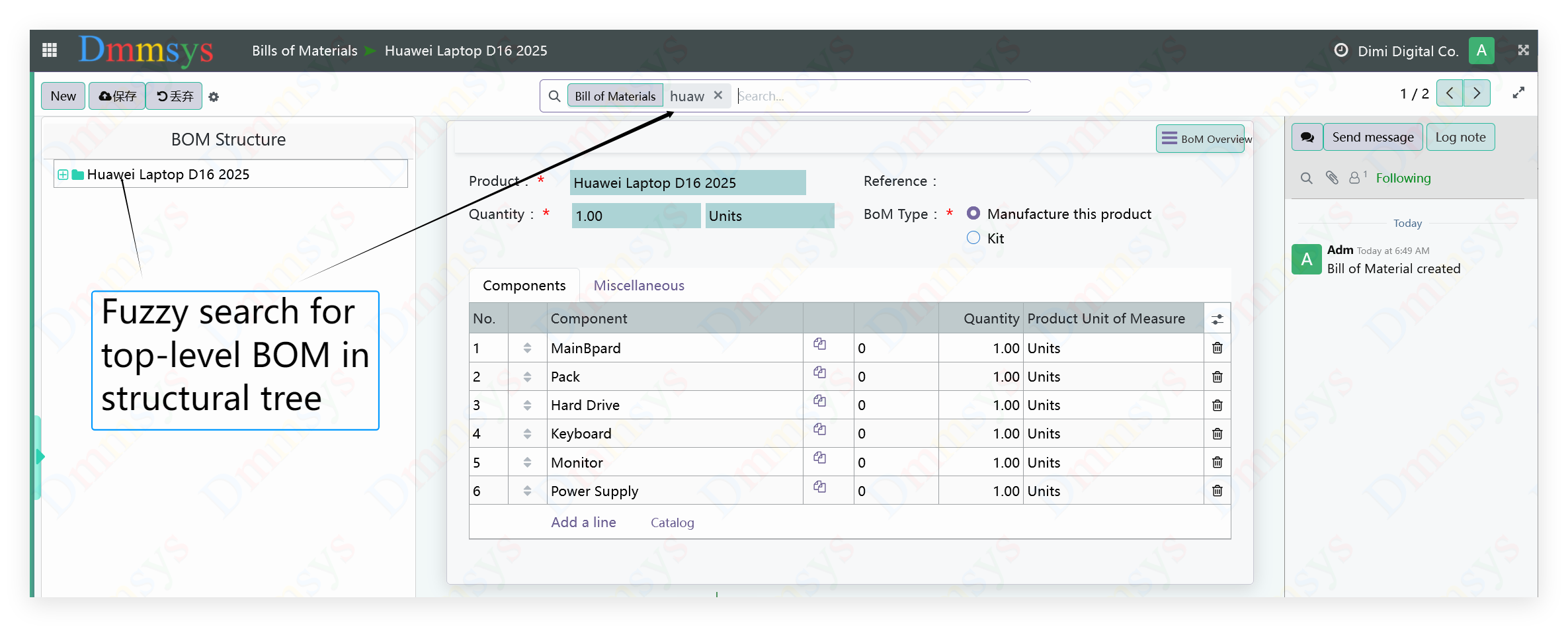Open the BoM Overview button
Image resolution: width=1568 pixels, height=627 pixels.
(x=1200, y=139)
